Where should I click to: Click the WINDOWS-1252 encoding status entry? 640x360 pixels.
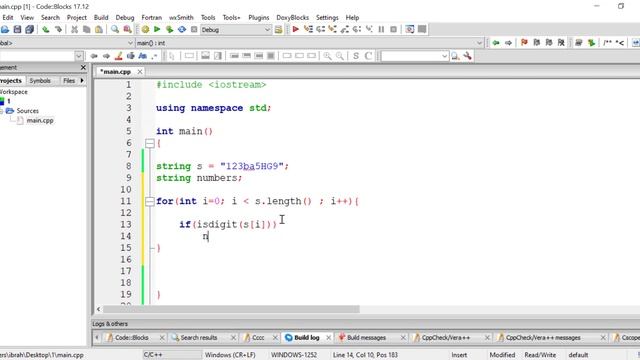pyautogui.click(x=294, y=355)
